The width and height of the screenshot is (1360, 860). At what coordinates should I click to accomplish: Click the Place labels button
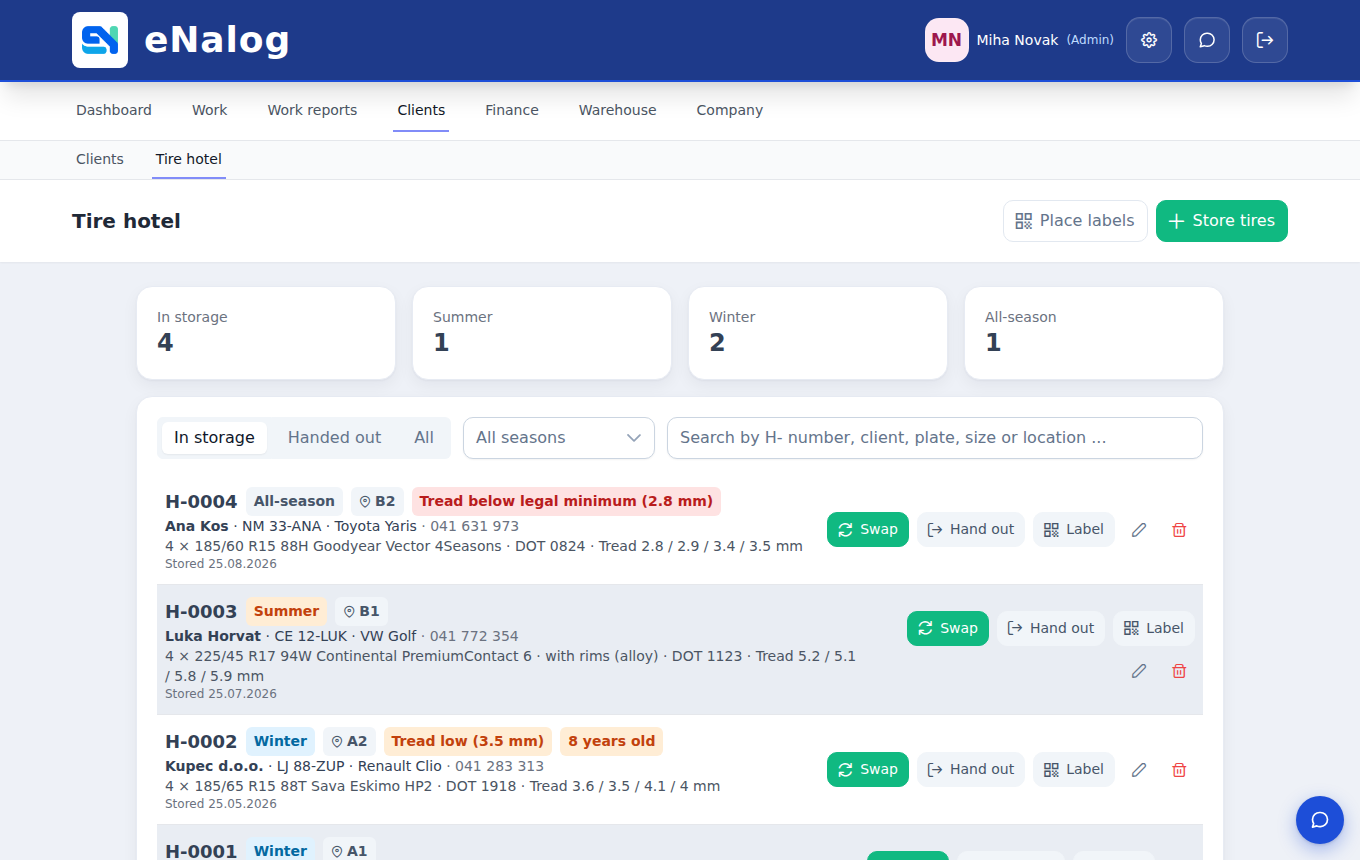pos(1075,221)
